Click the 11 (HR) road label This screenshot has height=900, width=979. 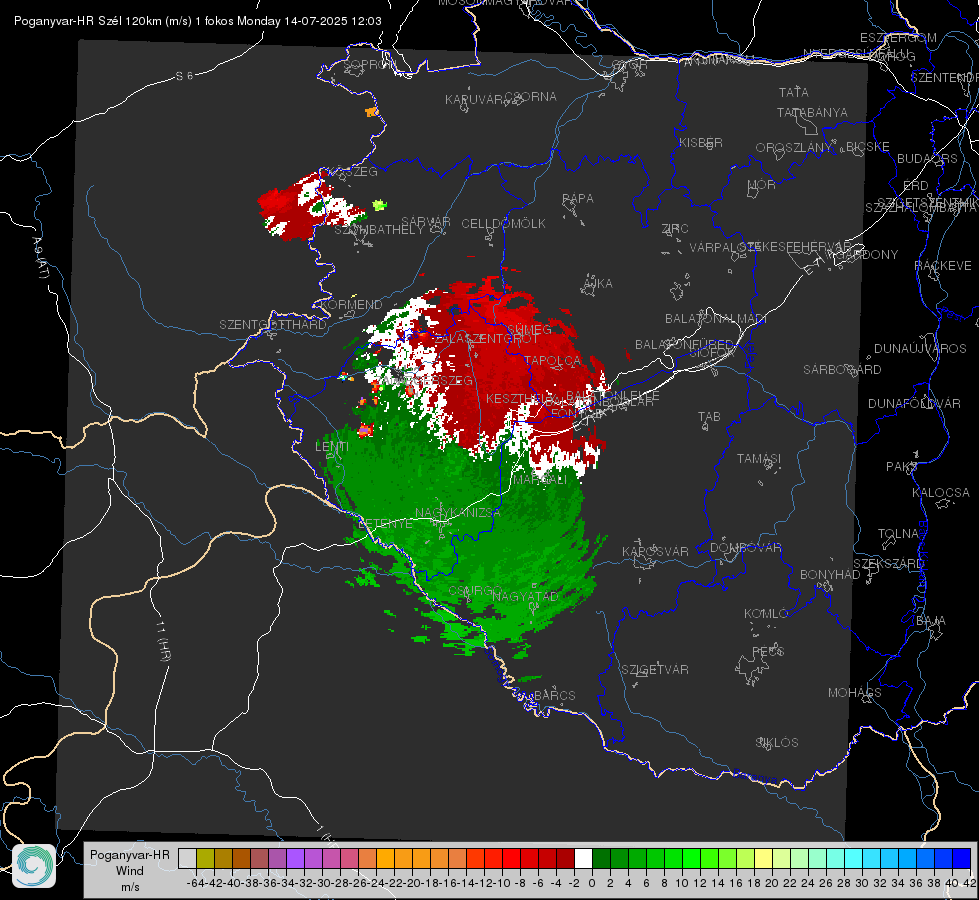click(164, 641)
